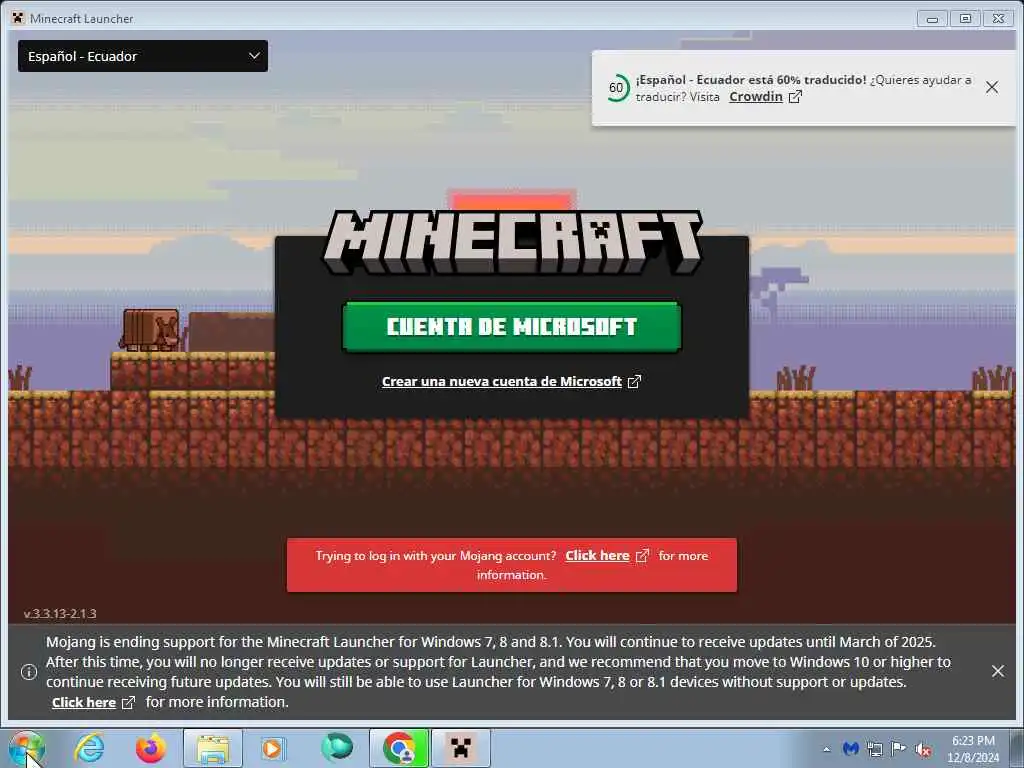Launch Internet Explorer from the taskbar
This screenshot has height=768, width=1024.
pyautogui.click(x=89, y=748)
